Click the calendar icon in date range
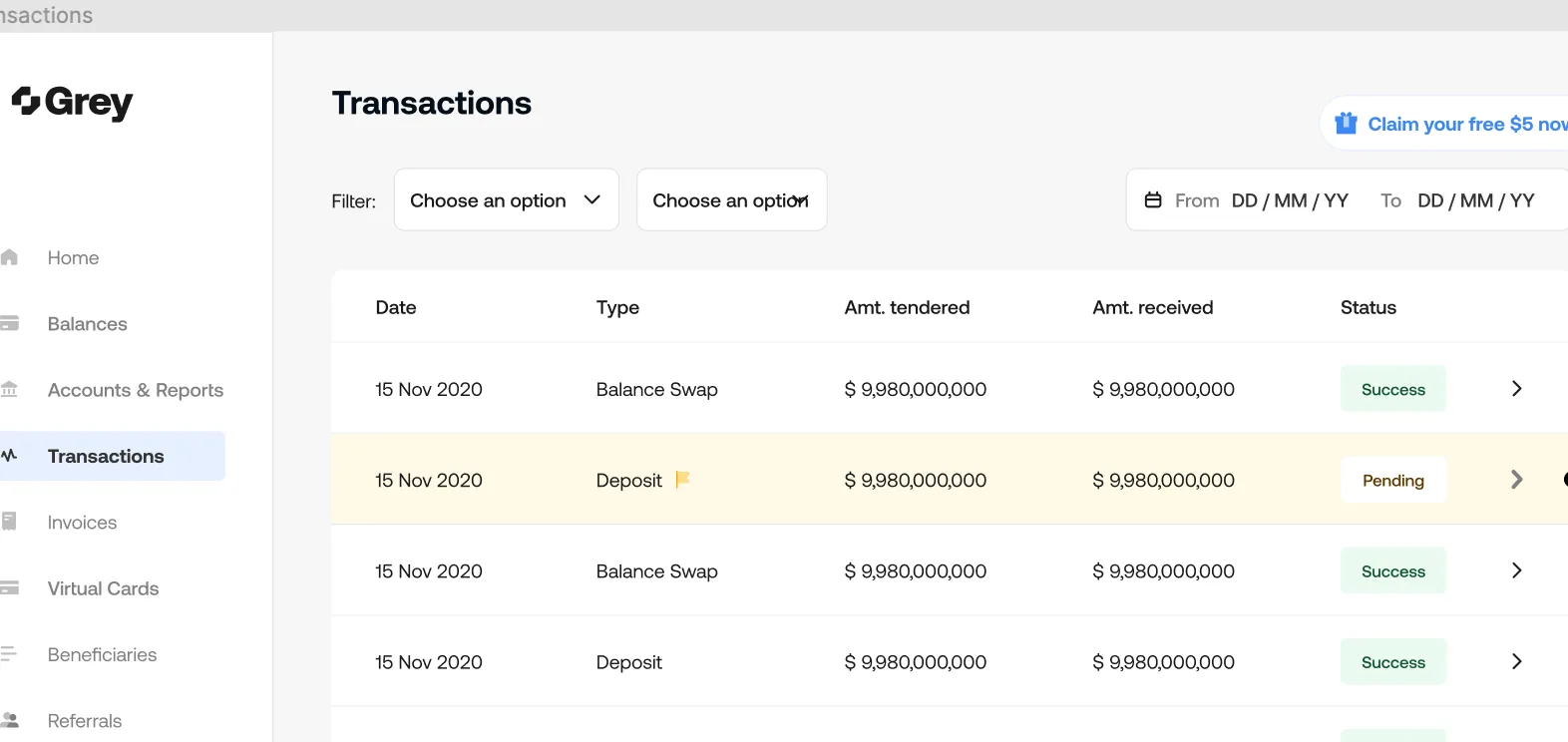 [1153, 200]
